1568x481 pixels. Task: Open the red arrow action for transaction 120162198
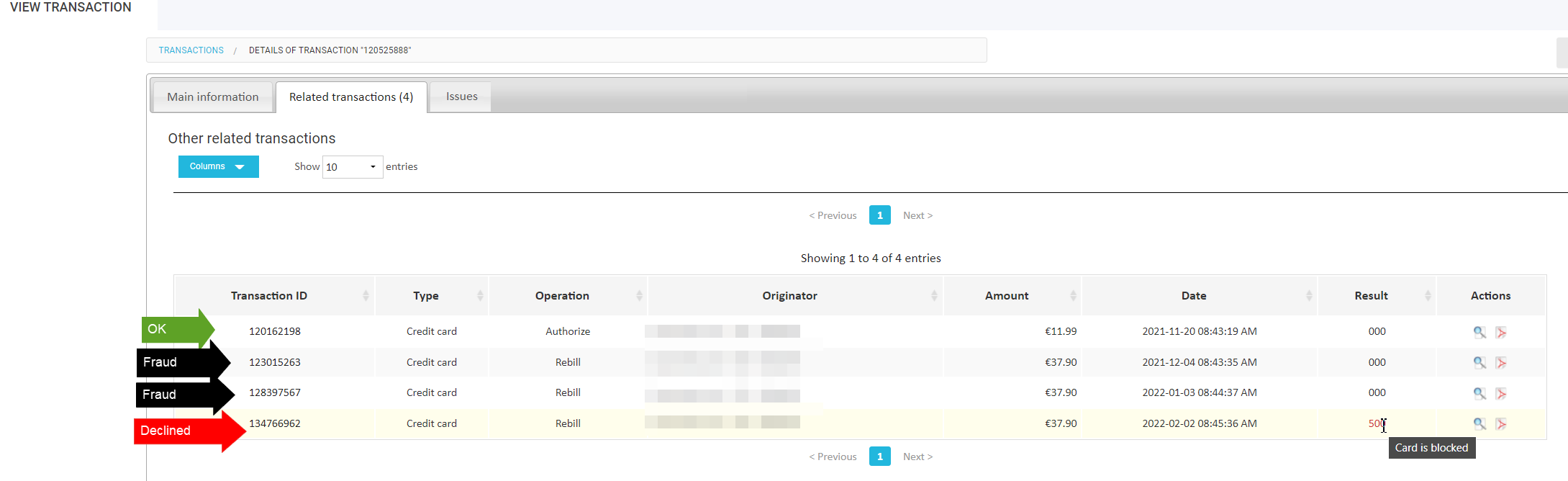point(1501,332)
